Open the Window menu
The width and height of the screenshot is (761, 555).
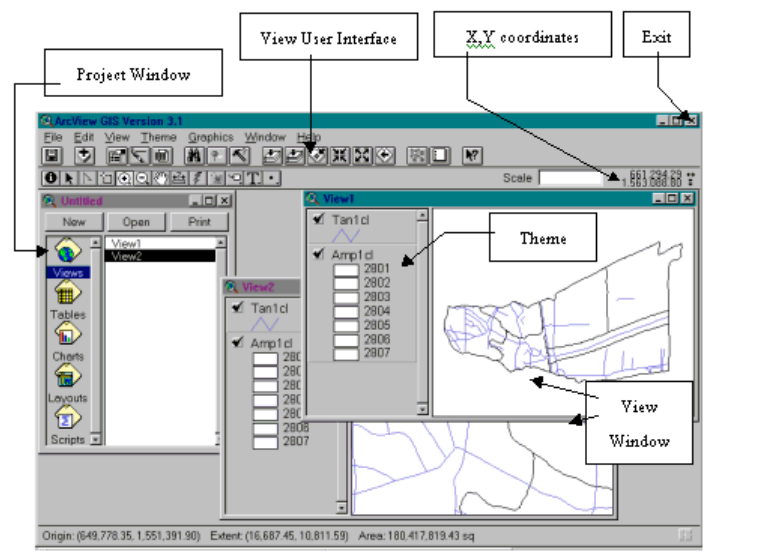[x=265, y=137]
